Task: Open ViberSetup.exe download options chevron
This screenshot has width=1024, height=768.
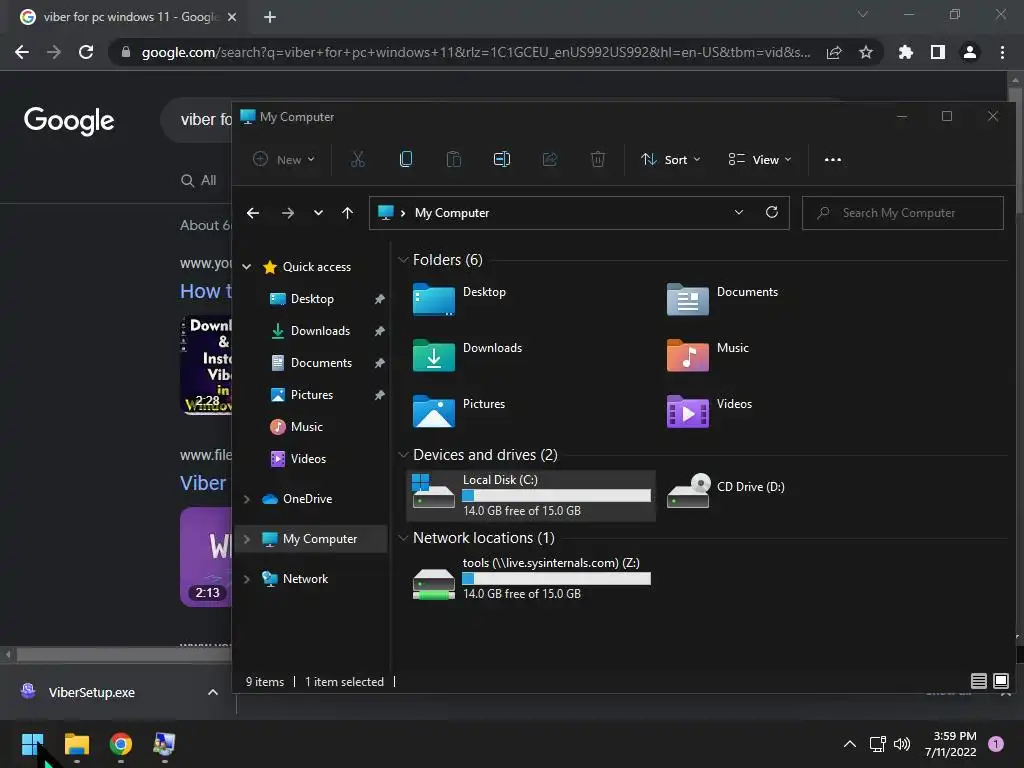Action: [213, 692]
